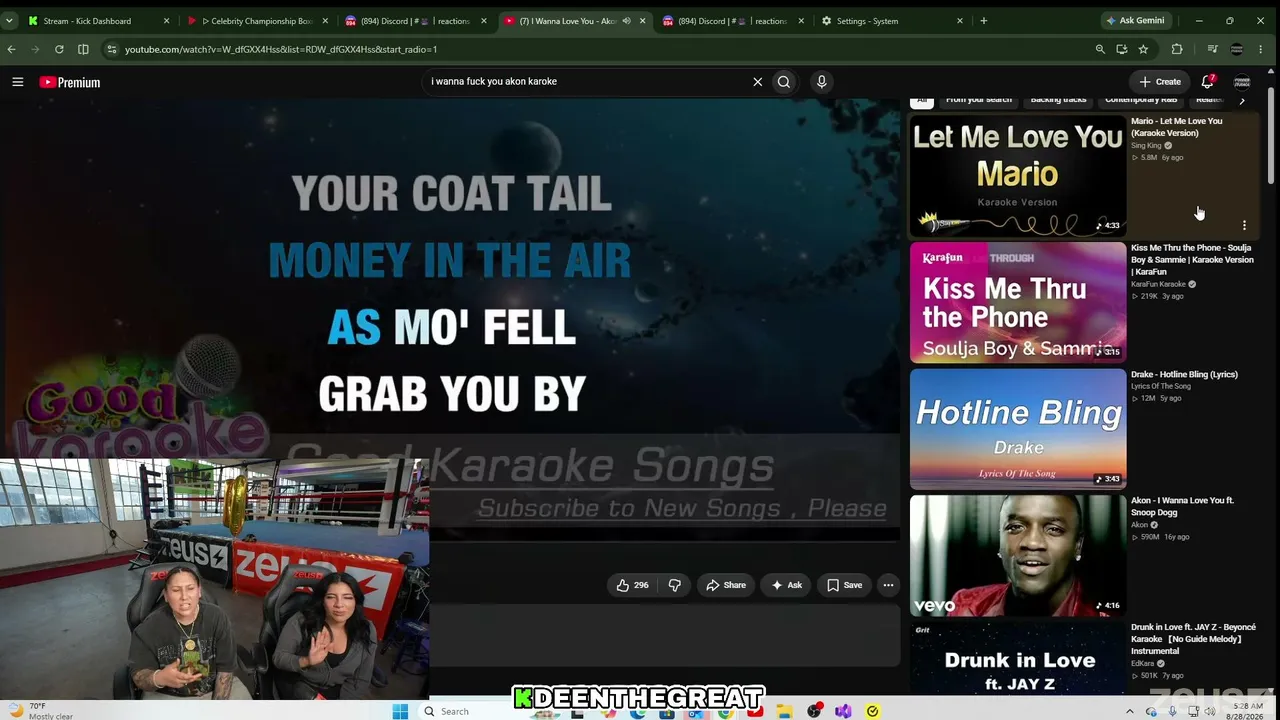Dislike the video with the thumbs-down button
The height and width of the screenshot is (720, 1280).
[675, 585]
